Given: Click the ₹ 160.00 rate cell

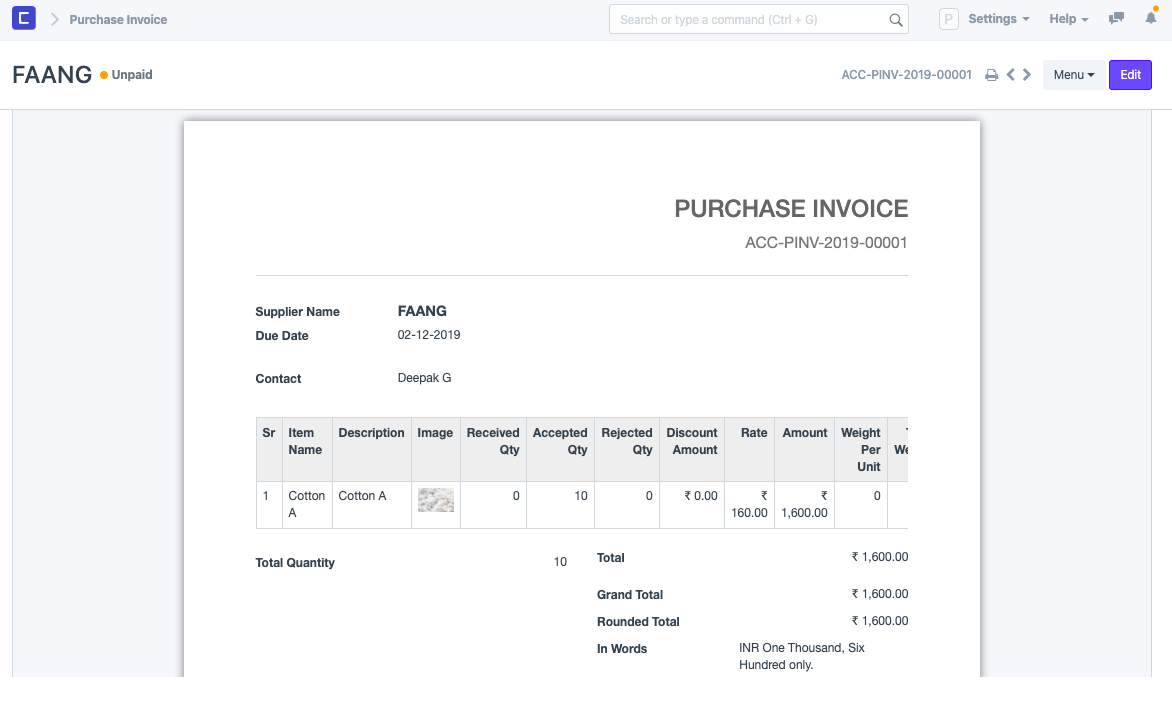Looking at the screenshot, I should tap(750, 504).
